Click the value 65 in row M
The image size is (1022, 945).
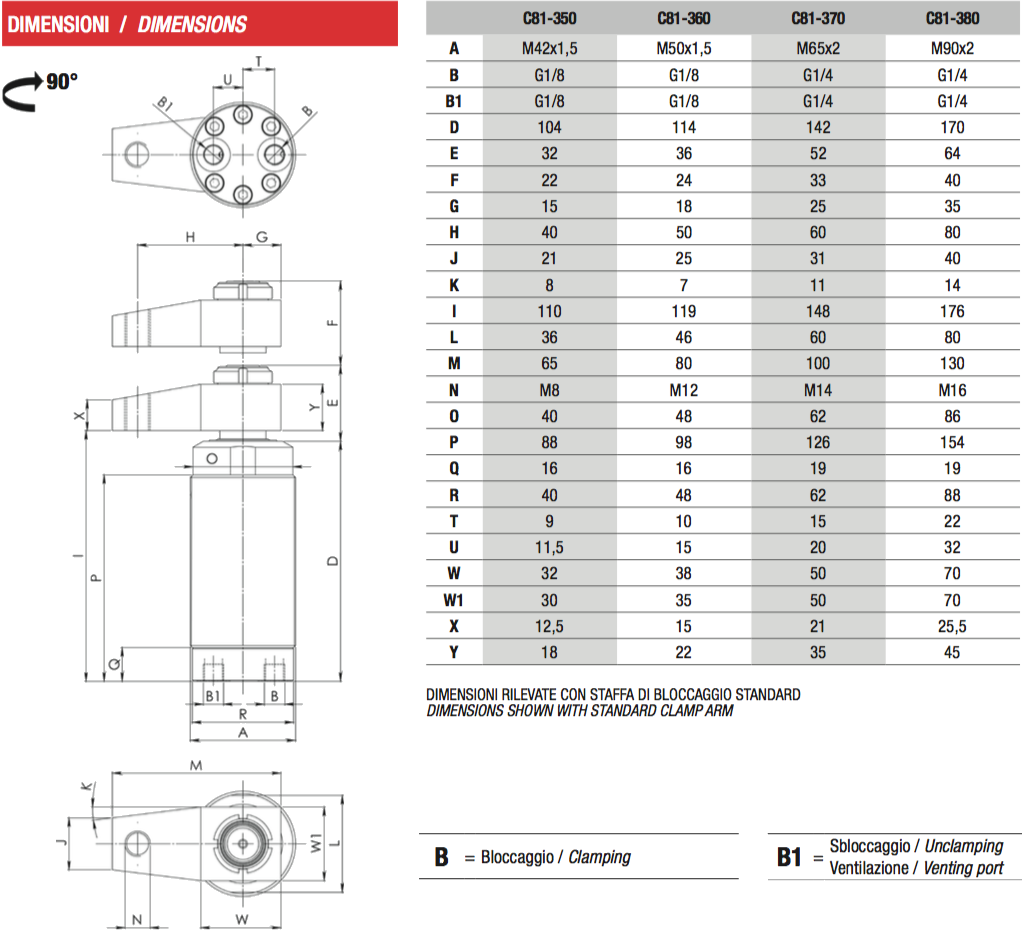[x=549, y=364]
